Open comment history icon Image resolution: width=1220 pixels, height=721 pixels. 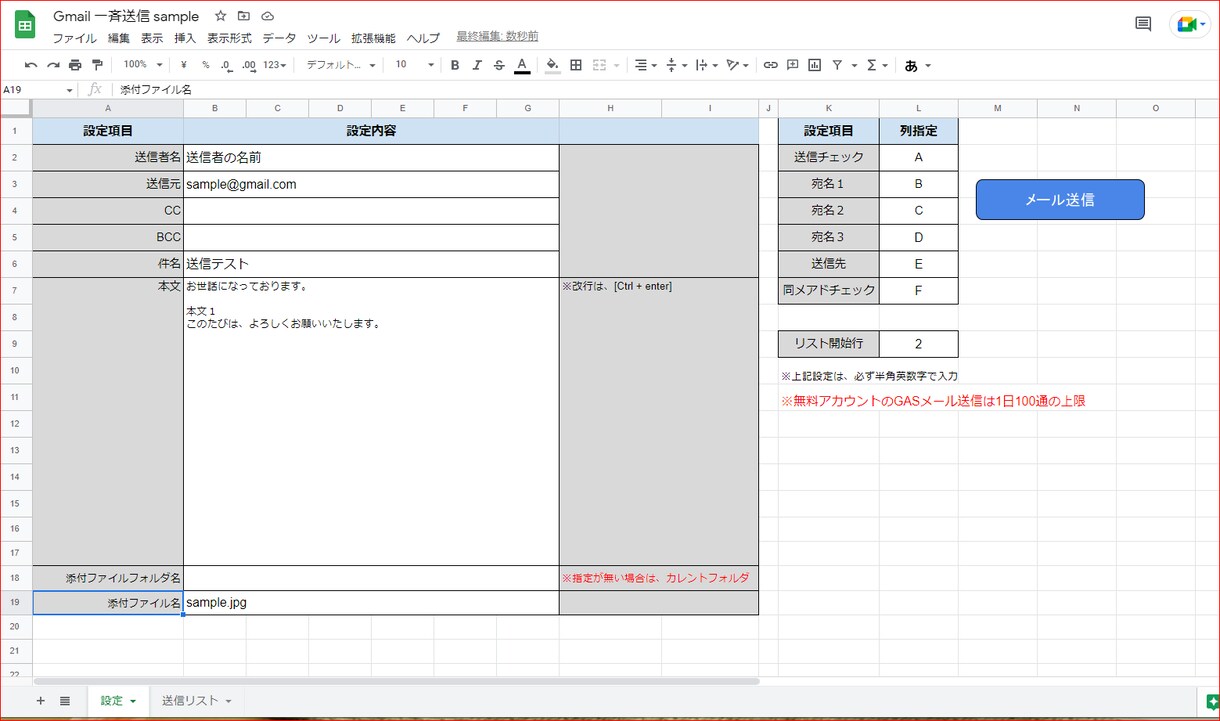point(1143,24)
